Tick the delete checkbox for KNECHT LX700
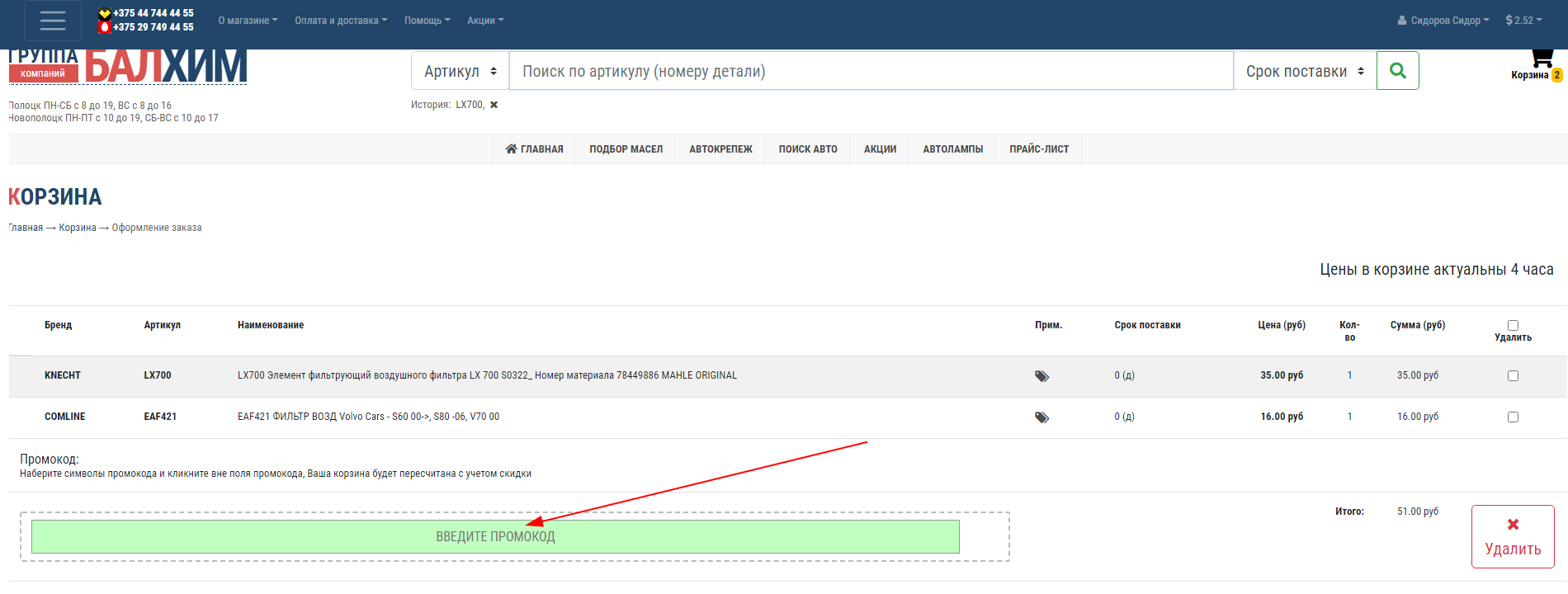 pyautogui.click(x=1513, y=376)
